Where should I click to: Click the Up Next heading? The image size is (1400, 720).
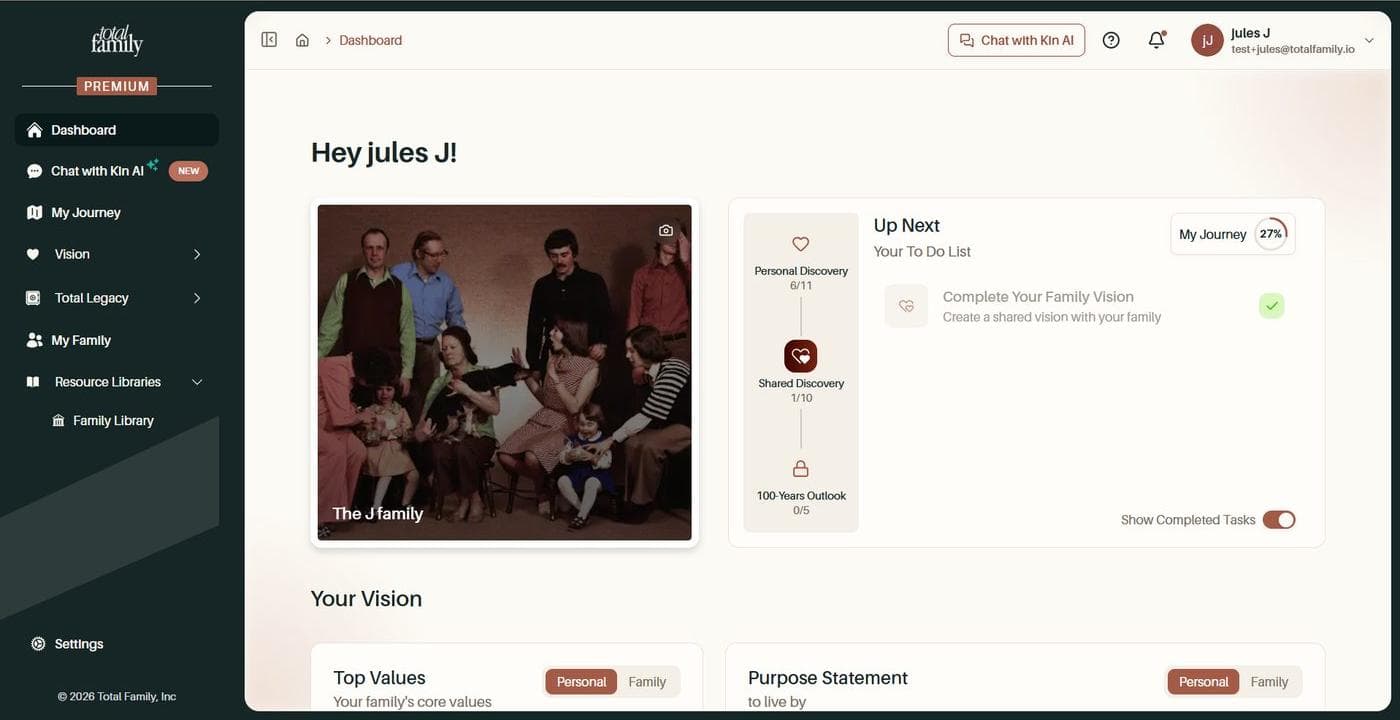coord(907,225)
